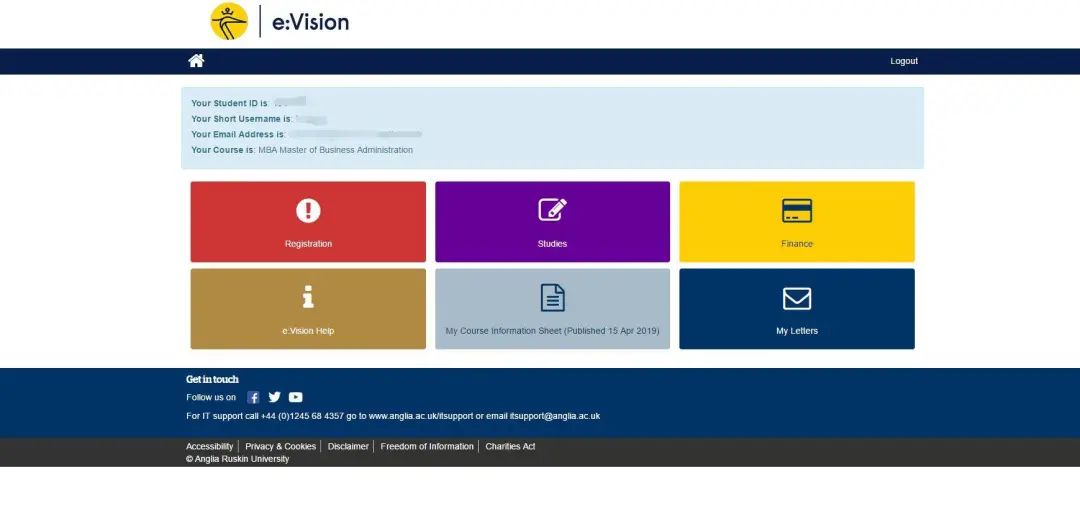This screenshot has width=1080, height=524.
Task: Open the Facebook page icon
Action: pyautogui.click(x=253, y=397)
